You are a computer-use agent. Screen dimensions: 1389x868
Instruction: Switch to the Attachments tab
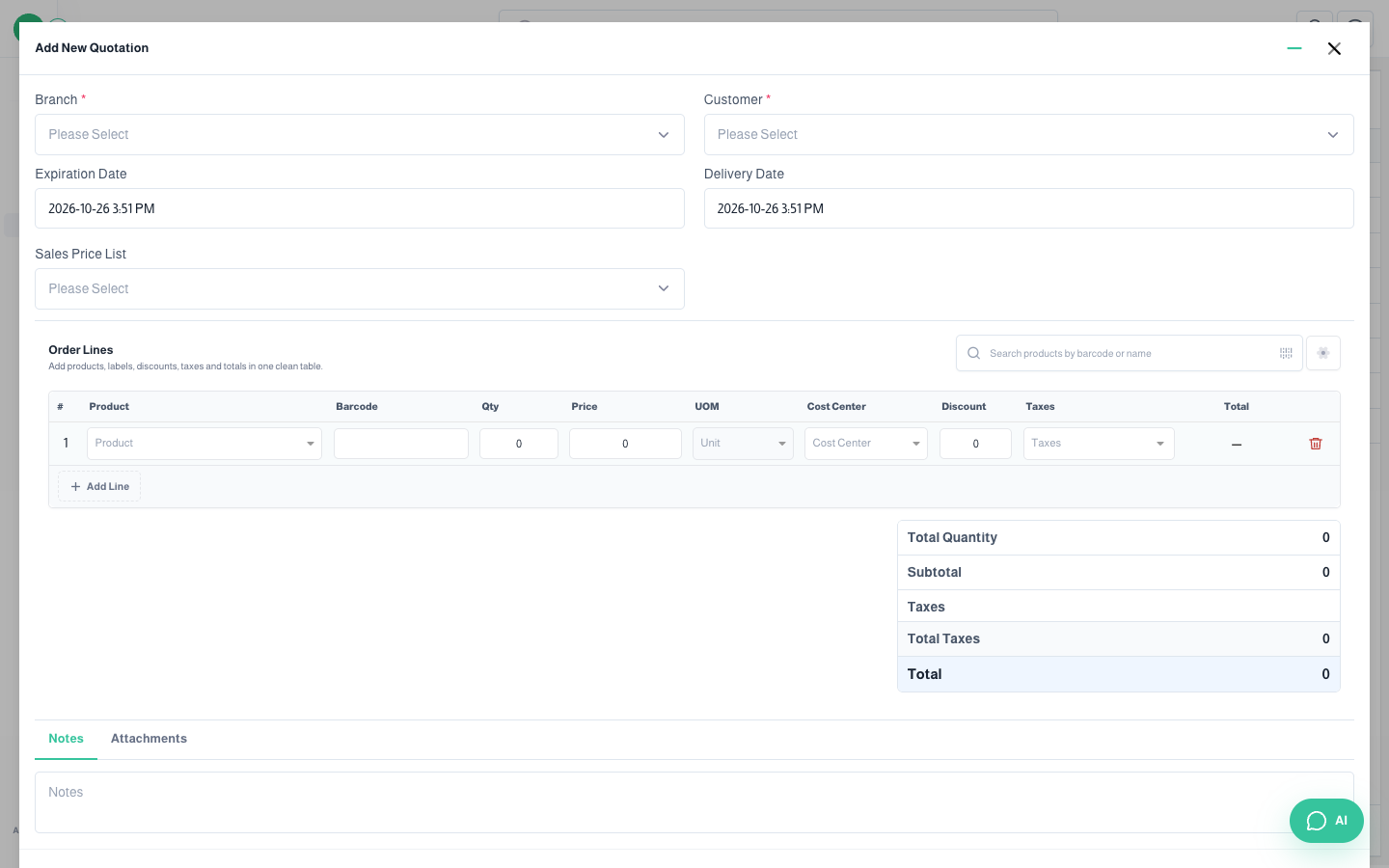point(149,739)
